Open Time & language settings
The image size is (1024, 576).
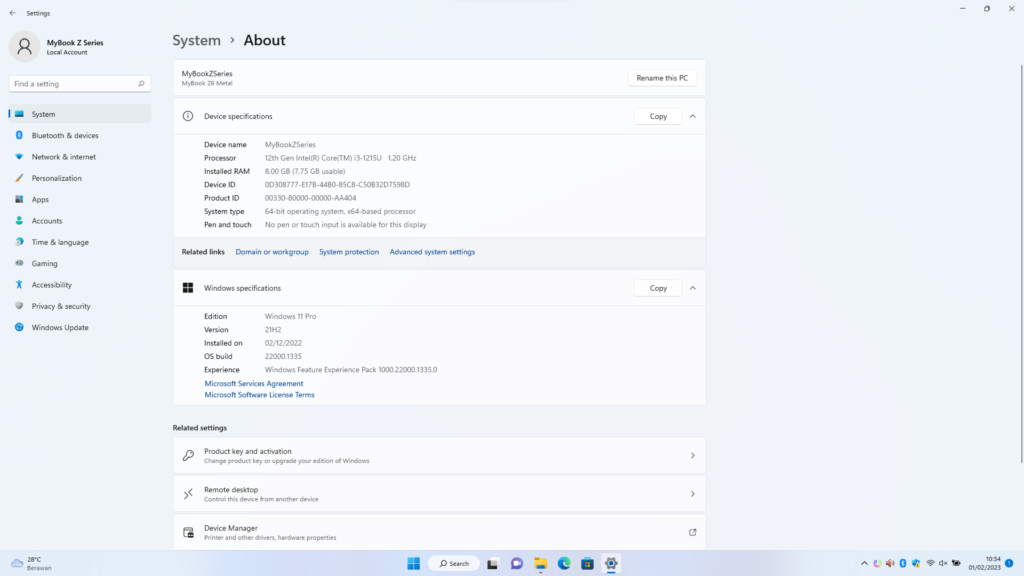coord(80,242)
